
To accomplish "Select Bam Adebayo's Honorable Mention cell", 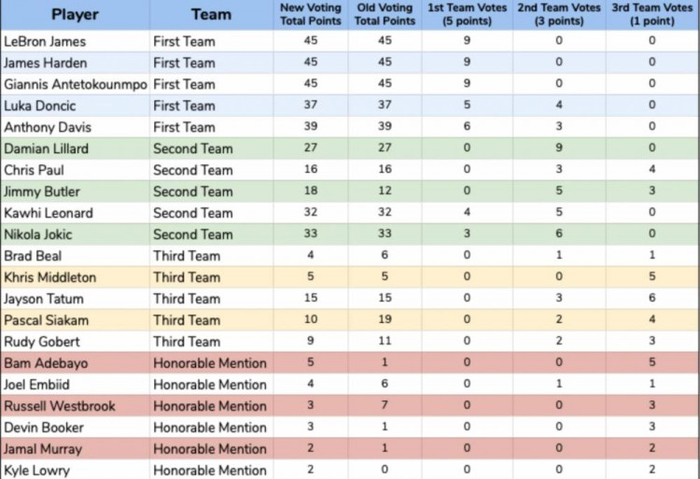I will point(210,364).
